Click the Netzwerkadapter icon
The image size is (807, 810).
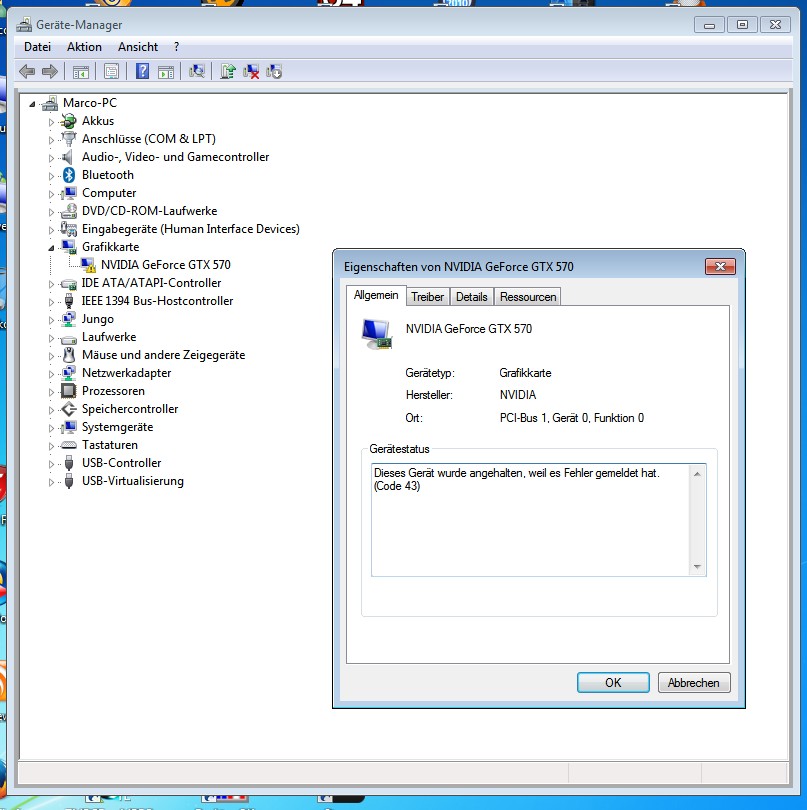click(x=68, y=373)
